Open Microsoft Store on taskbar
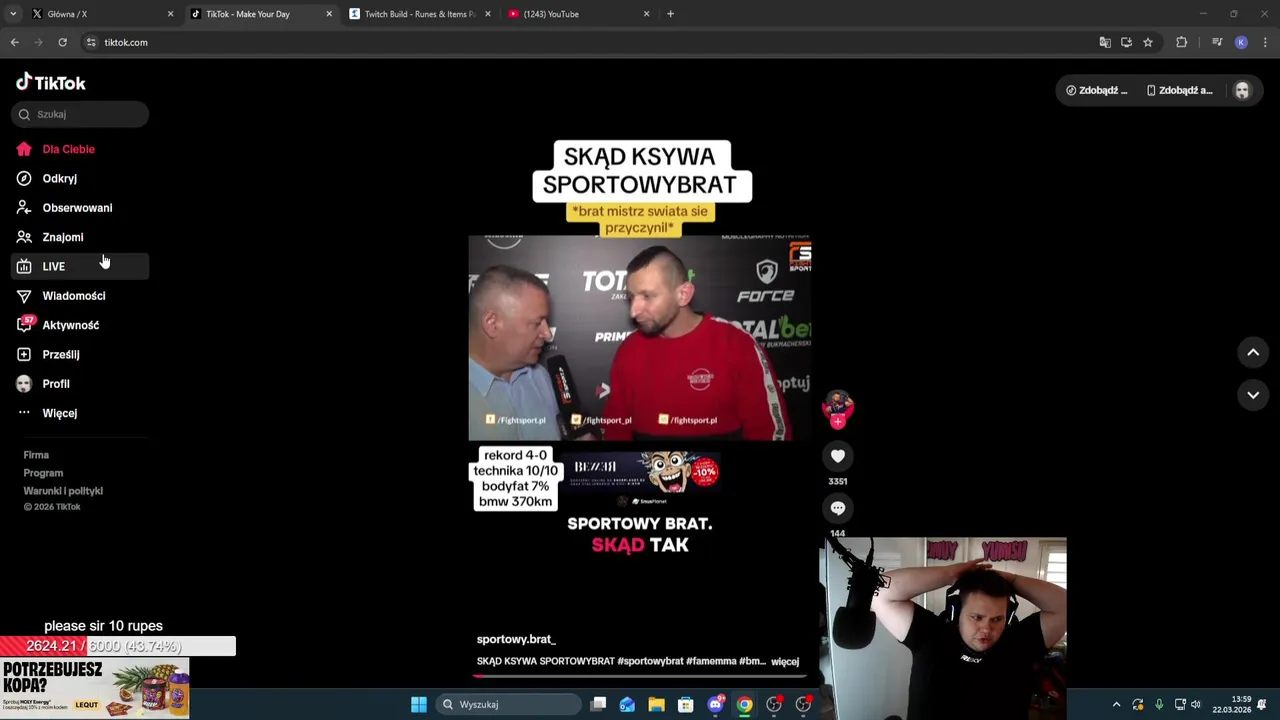Image resolution: width=1280 pixels, height=720 pixels. (x=686, y=704)
